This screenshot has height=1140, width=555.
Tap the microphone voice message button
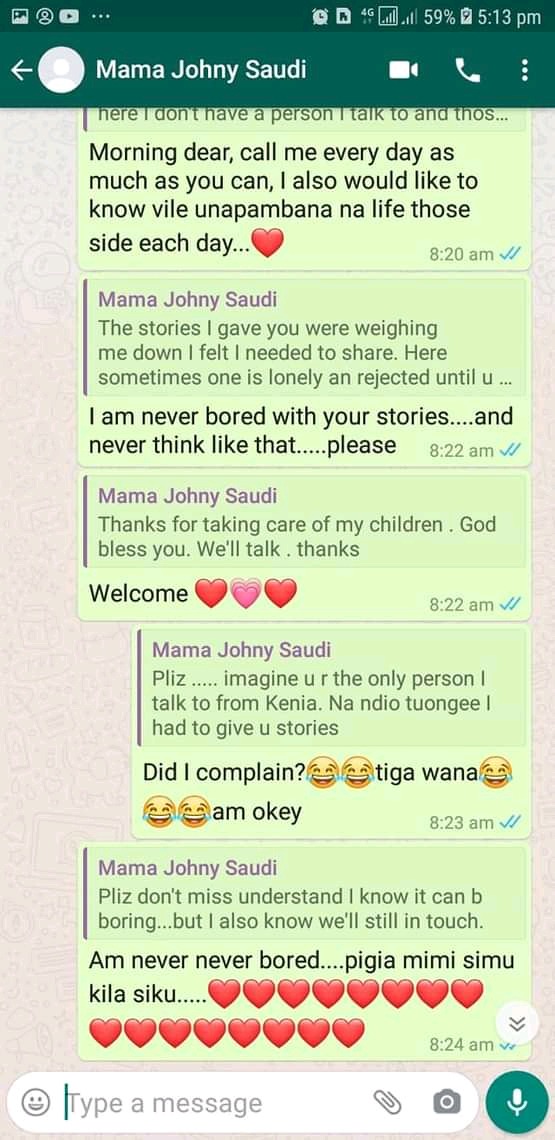coord(517,1103)
